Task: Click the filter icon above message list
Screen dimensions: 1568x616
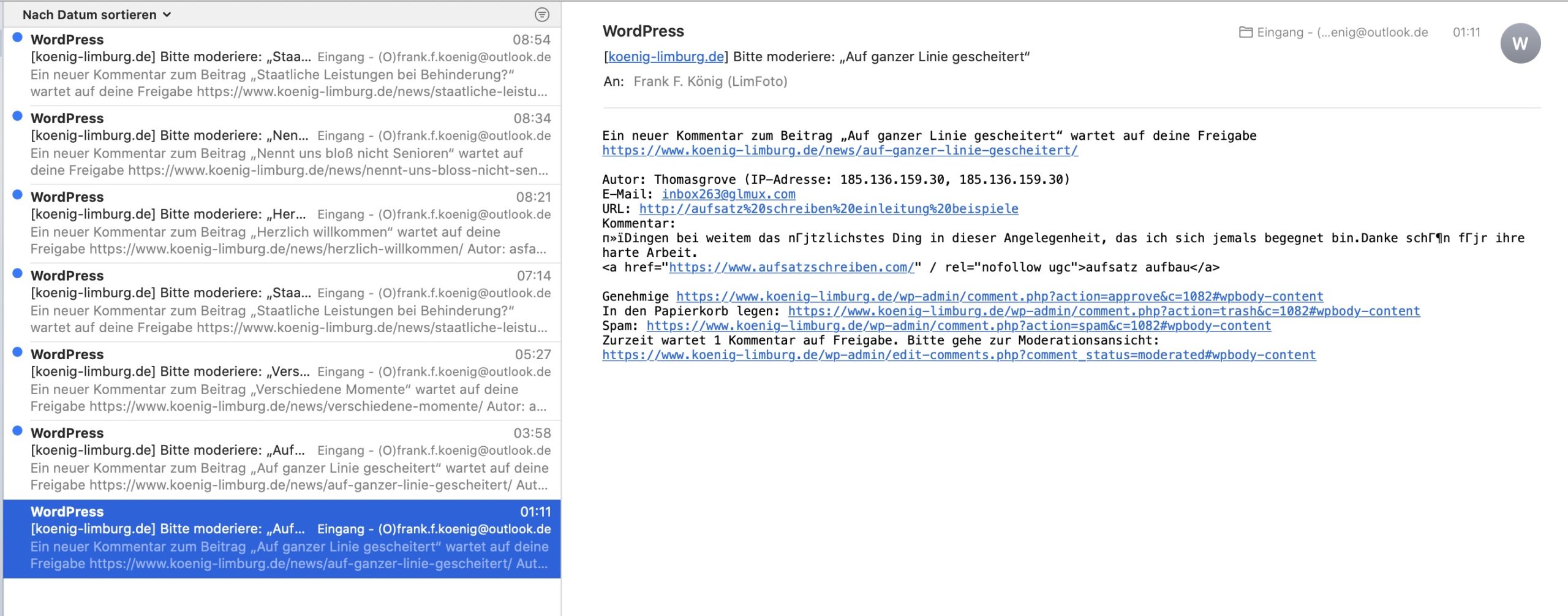Action: [x=542, y=15]
